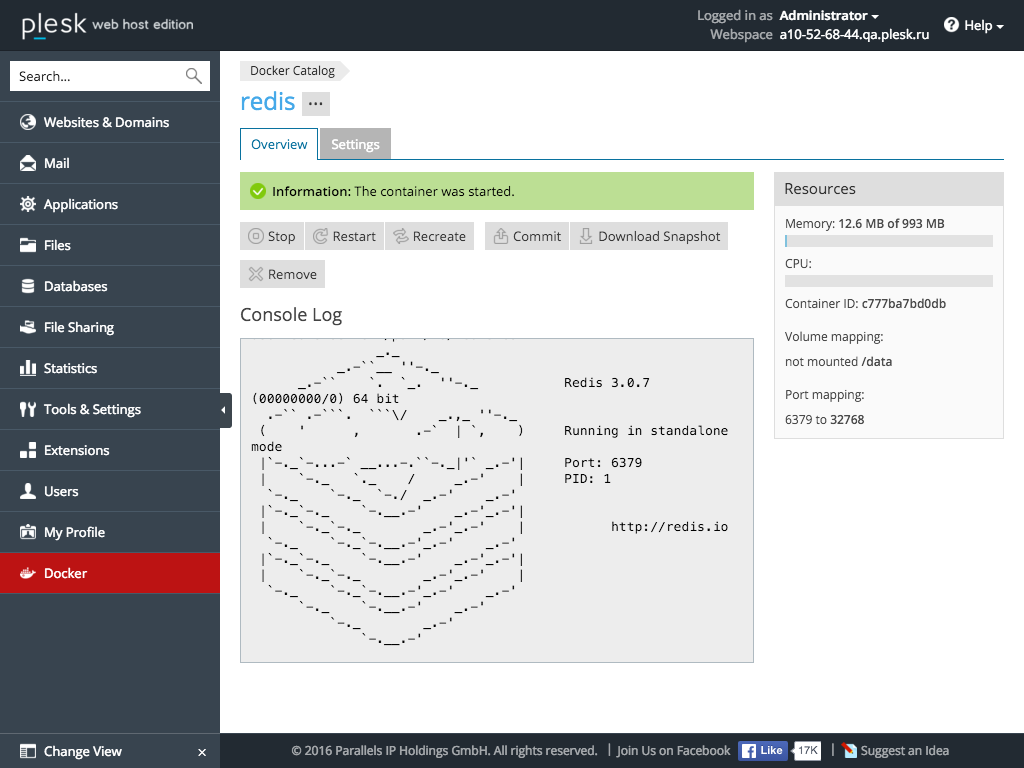Stop the redis container
This screenshot has height=768, width=1024.
[271, 236]
